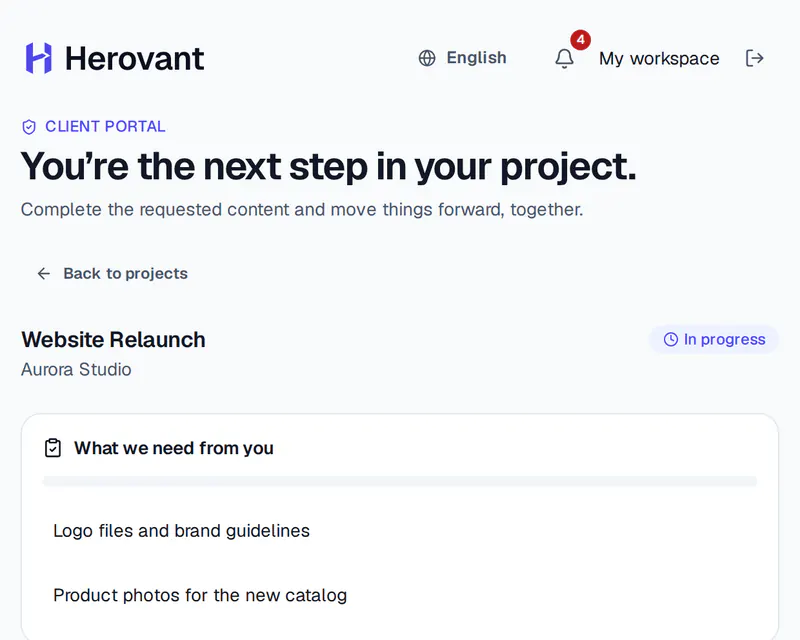The image size is (800, 640).
Task: Open My workspace link
Action: (x=659, y=58)
